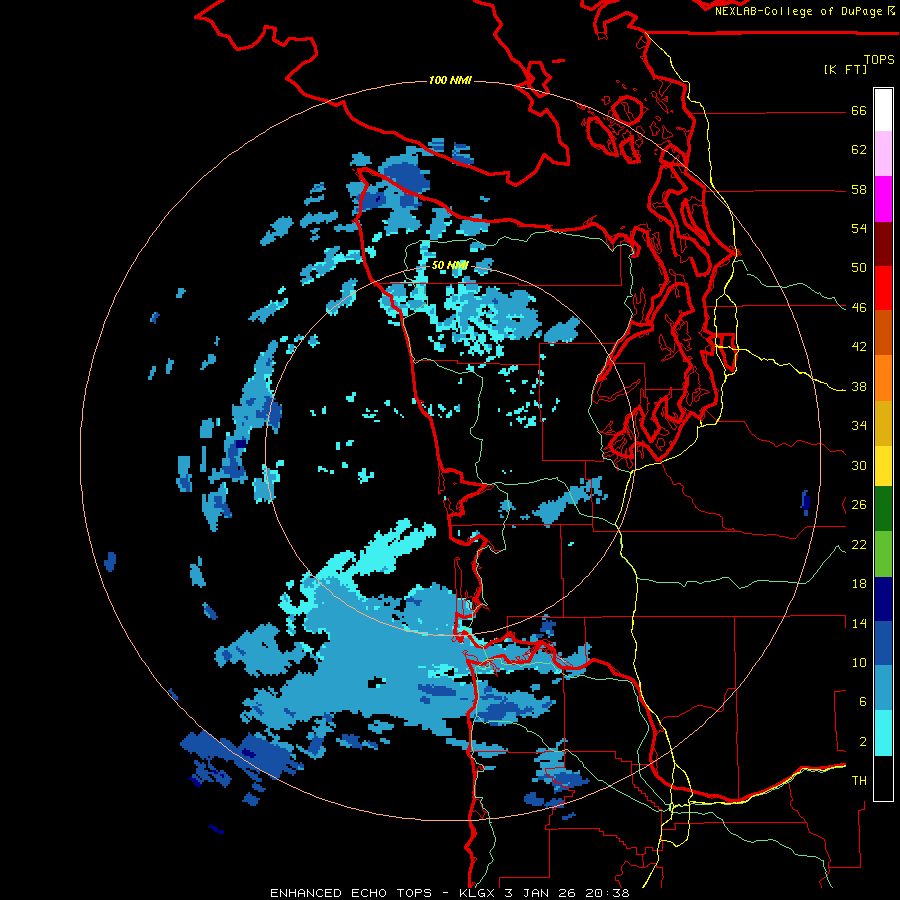Click the isolated dark blue echo at far east
This screenshot has height=900, width=900.
click(x=805, y=503)
